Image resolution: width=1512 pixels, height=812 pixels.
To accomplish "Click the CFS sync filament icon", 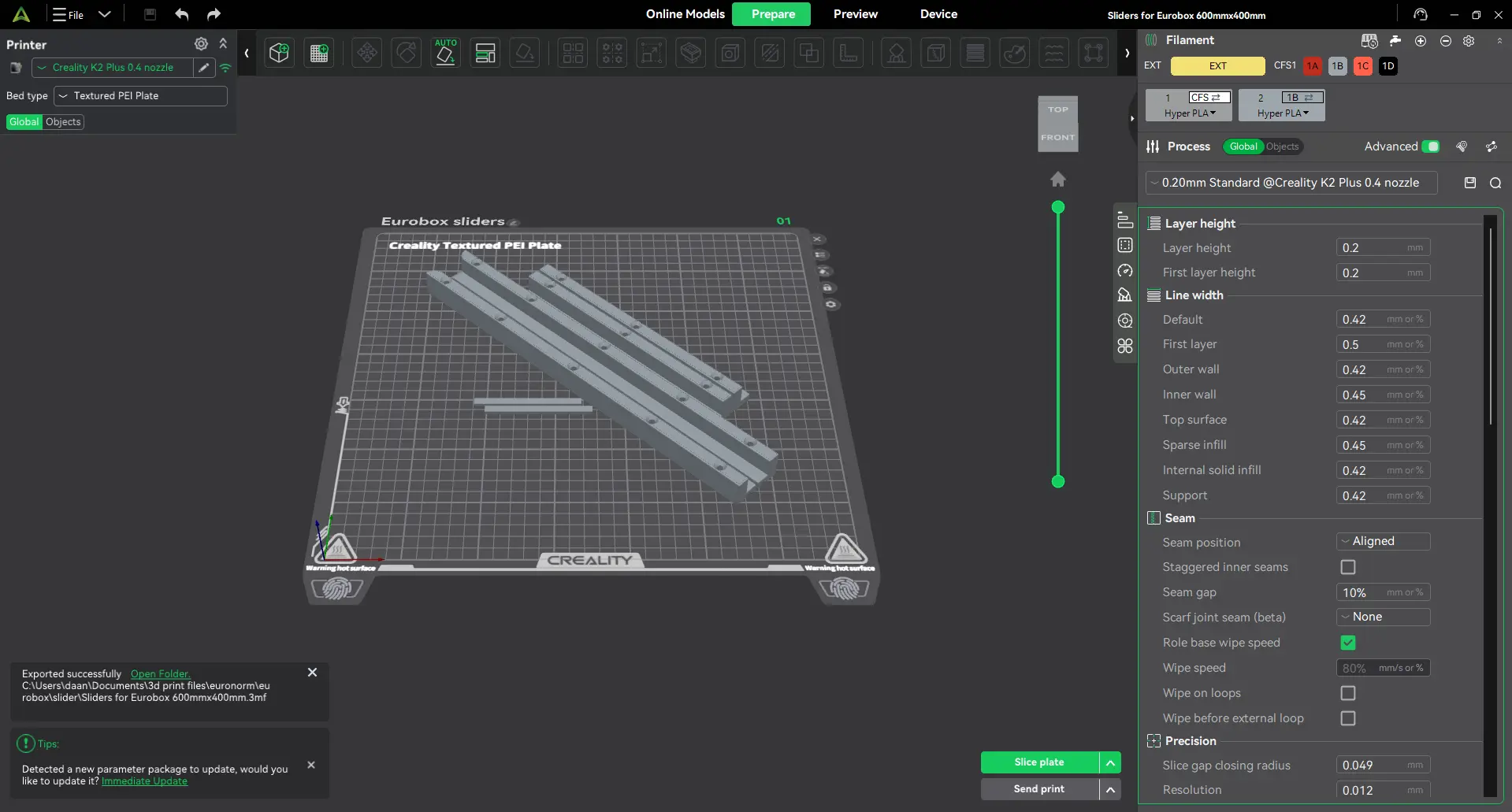I will (x=1369, y=41).
